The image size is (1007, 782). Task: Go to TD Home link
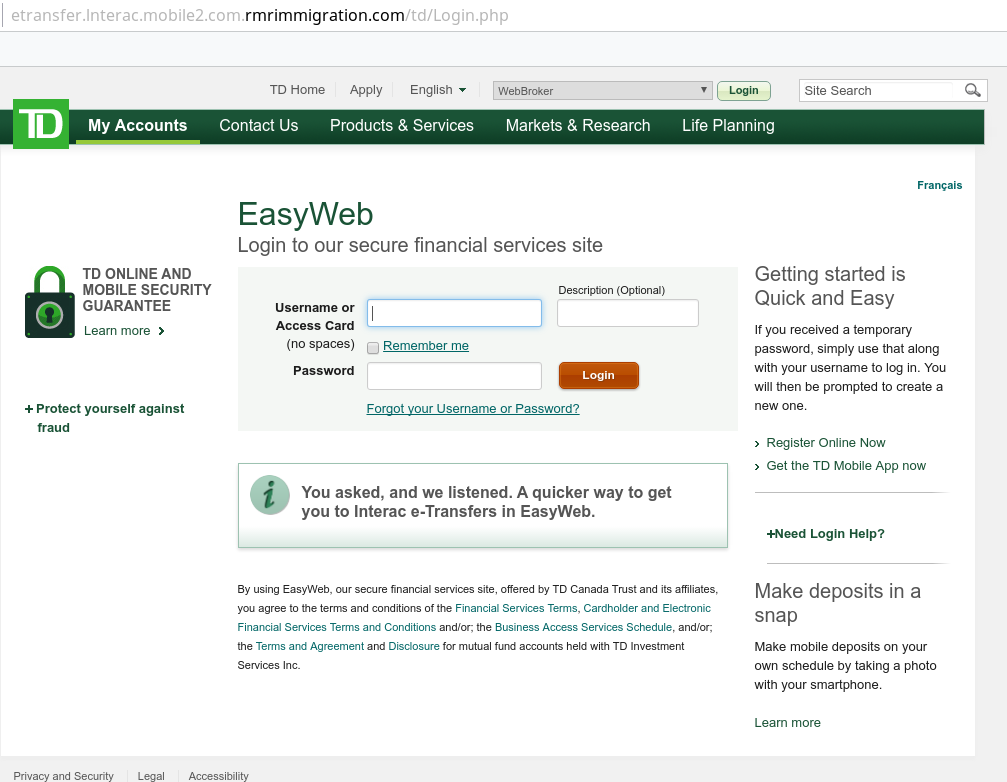(x=297, y=90)
